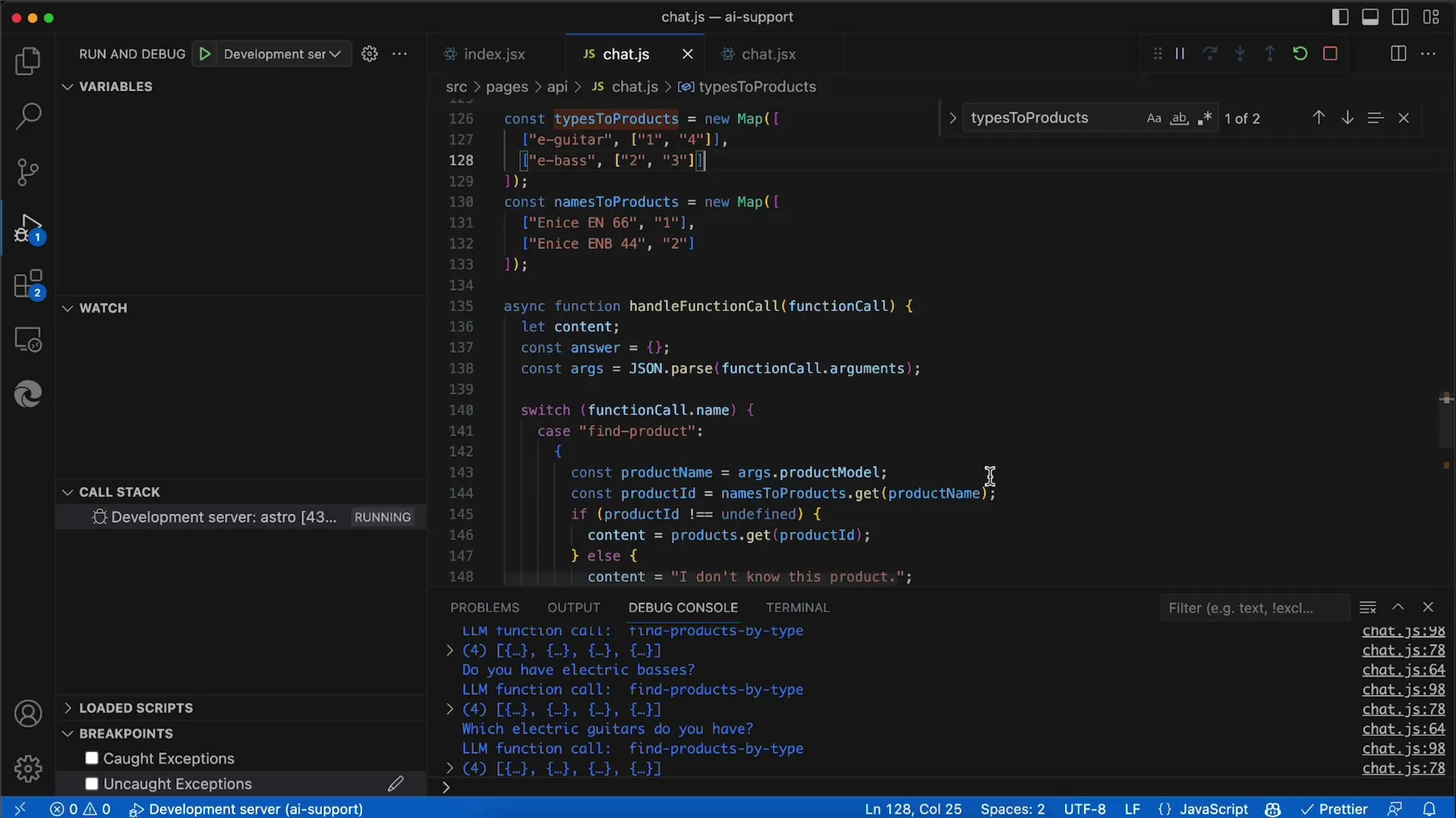Viewport: 1456px width, 818px height.
Task: Select DEBUG CONSOLE panel tab
Action: coord(683,608)
